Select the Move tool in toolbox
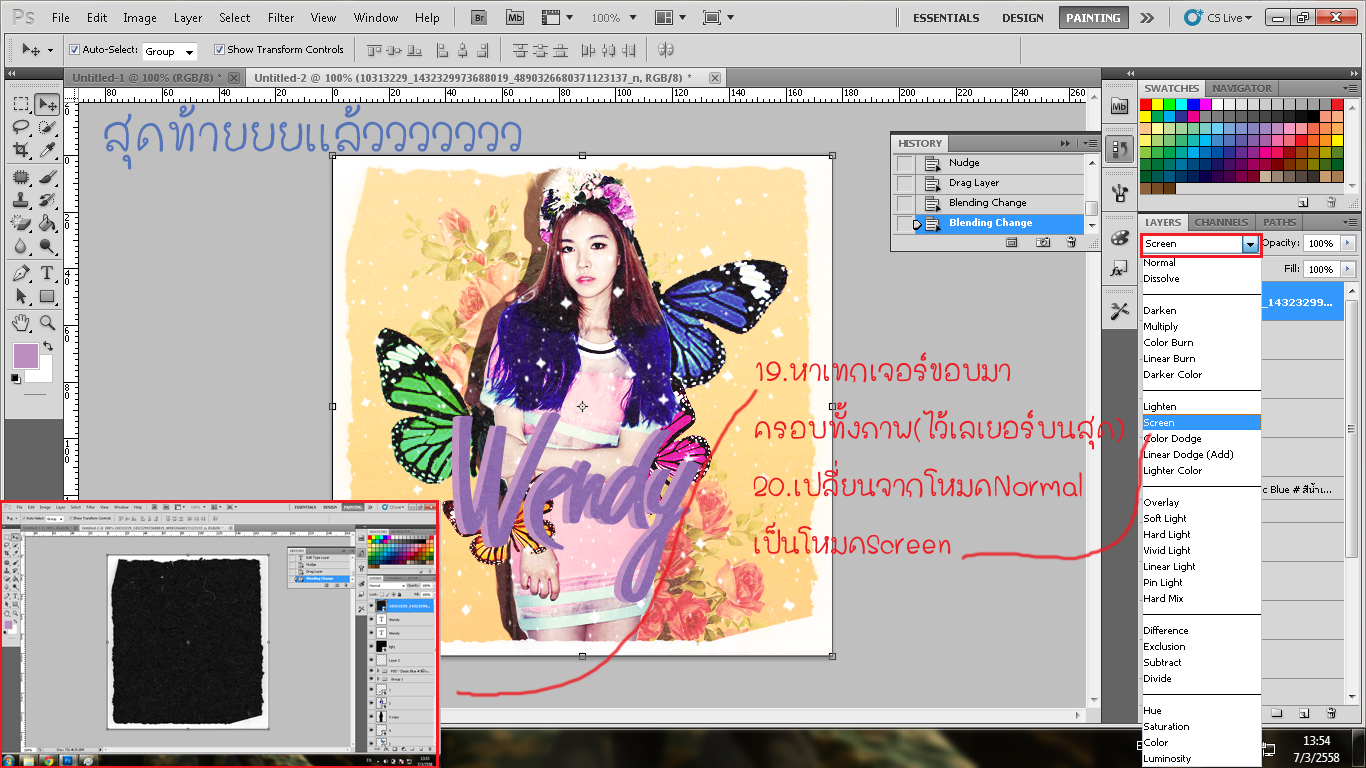 47,104
